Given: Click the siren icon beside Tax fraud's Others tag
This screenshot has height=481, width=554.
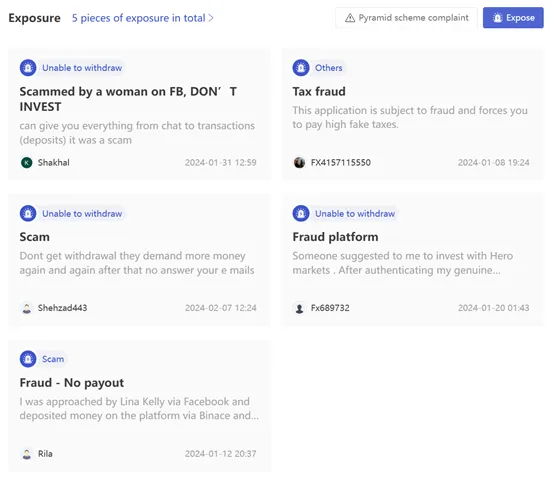Looking at the screenshot, I should pyautogui.click(x=301, y=68).
